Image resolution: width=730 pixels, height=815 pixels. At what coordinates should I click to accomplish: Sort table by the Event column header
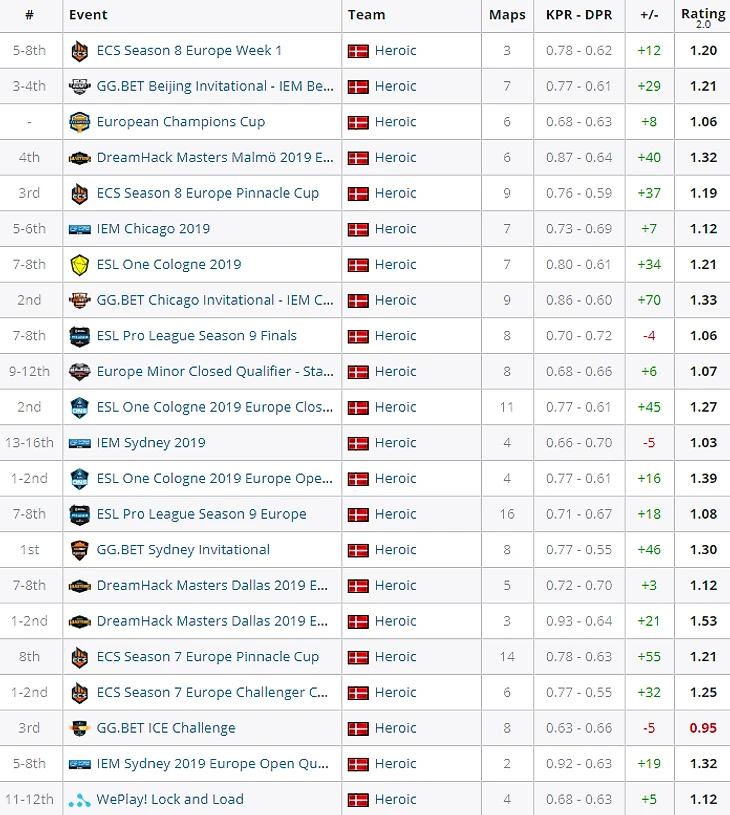(88, 15)
